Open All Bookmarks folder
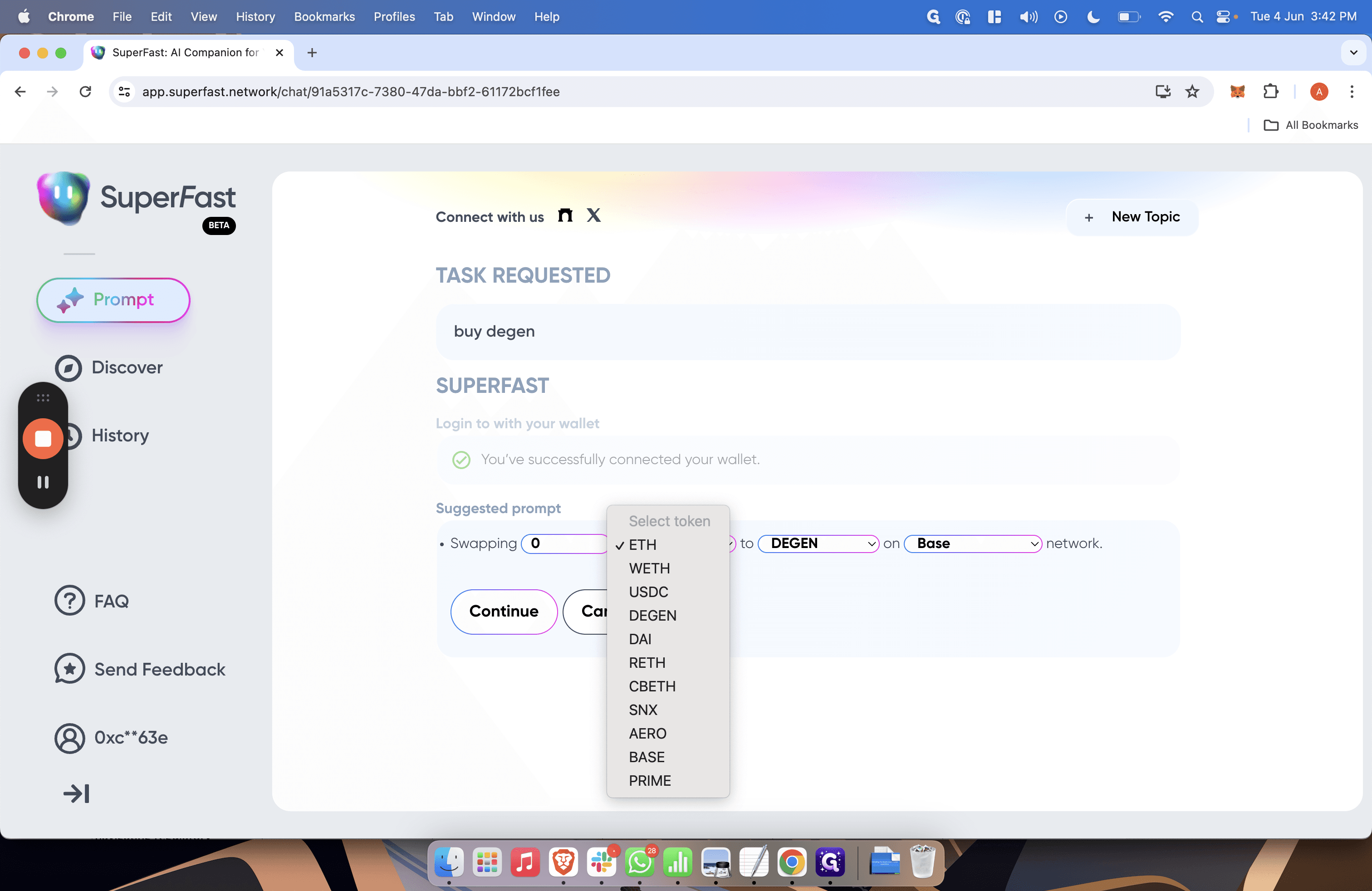Viewport: 1372px width, 891px height. tap(1310, 125)
